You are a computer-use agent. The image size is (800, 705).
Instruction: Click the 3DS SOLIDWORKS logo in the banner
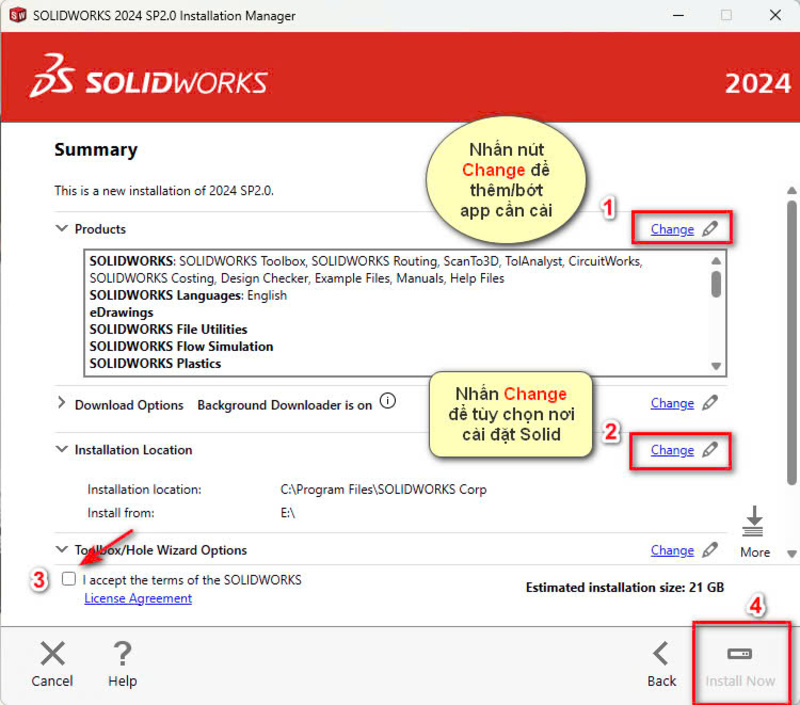click(x=149, y=77)
